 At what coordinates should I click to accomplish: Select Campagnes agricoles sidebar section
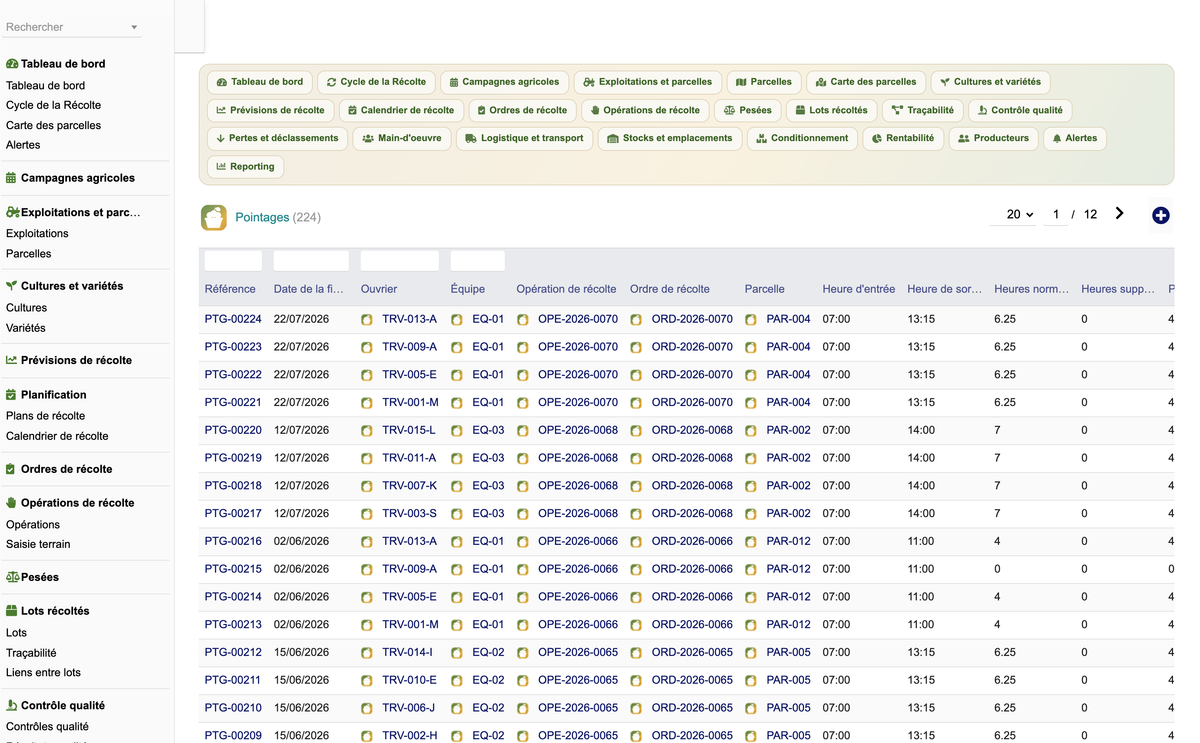point(78,178)
